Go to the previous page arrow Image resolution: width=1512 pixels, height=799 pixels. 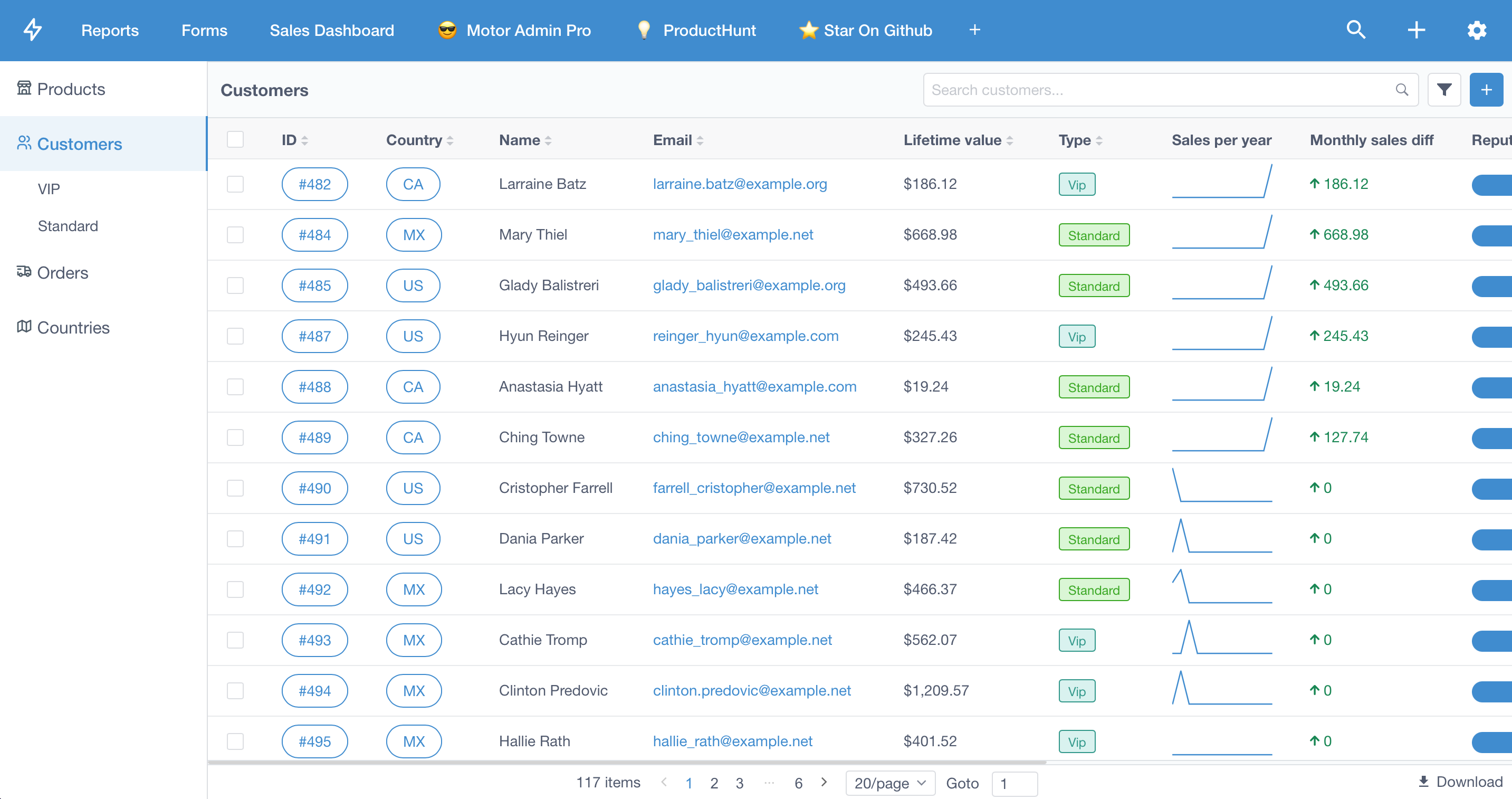tap(664, 782)
